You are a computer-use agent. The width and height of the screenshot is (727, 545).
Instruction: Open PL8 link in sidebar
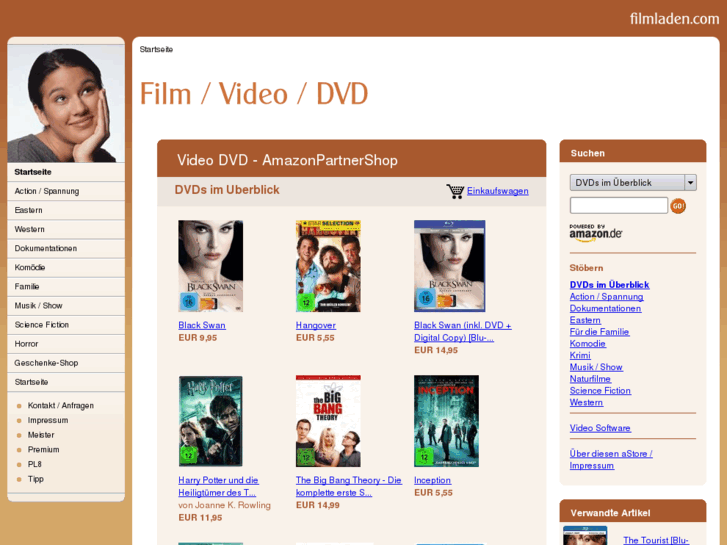pos(35,464)
